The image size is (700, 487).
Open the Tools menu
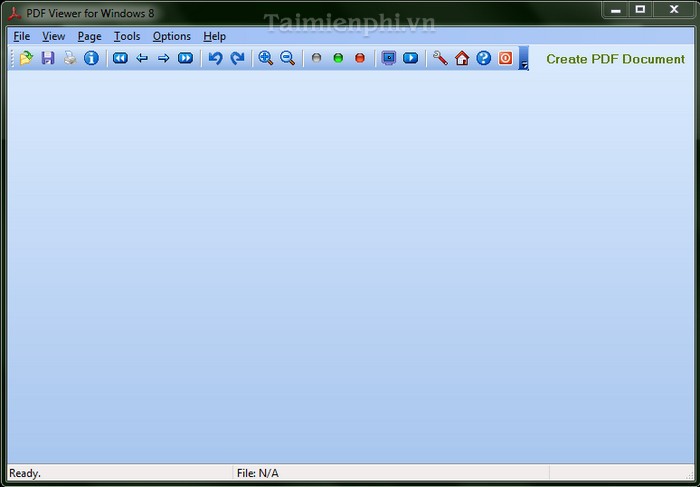[127, 36]
